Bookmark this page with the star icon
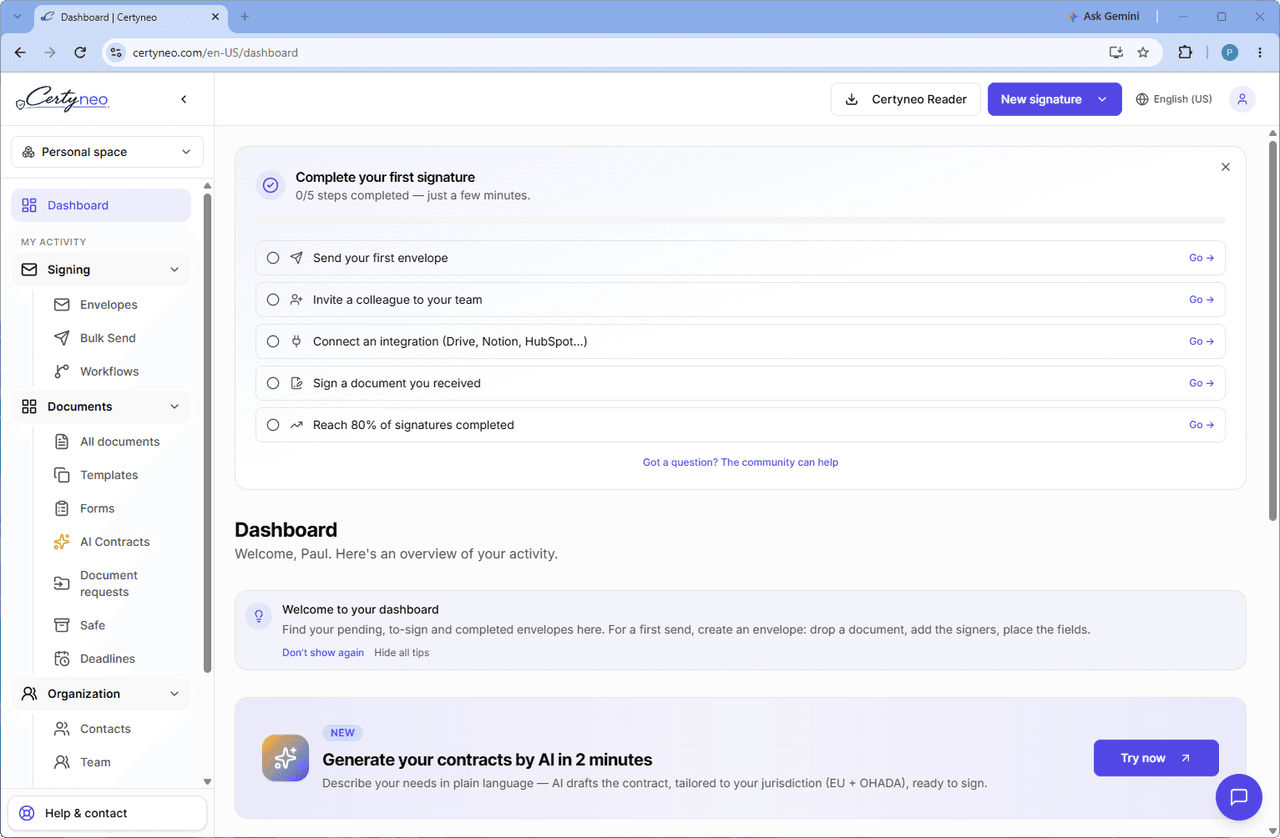The image size is (1280, 838). 1143,52
